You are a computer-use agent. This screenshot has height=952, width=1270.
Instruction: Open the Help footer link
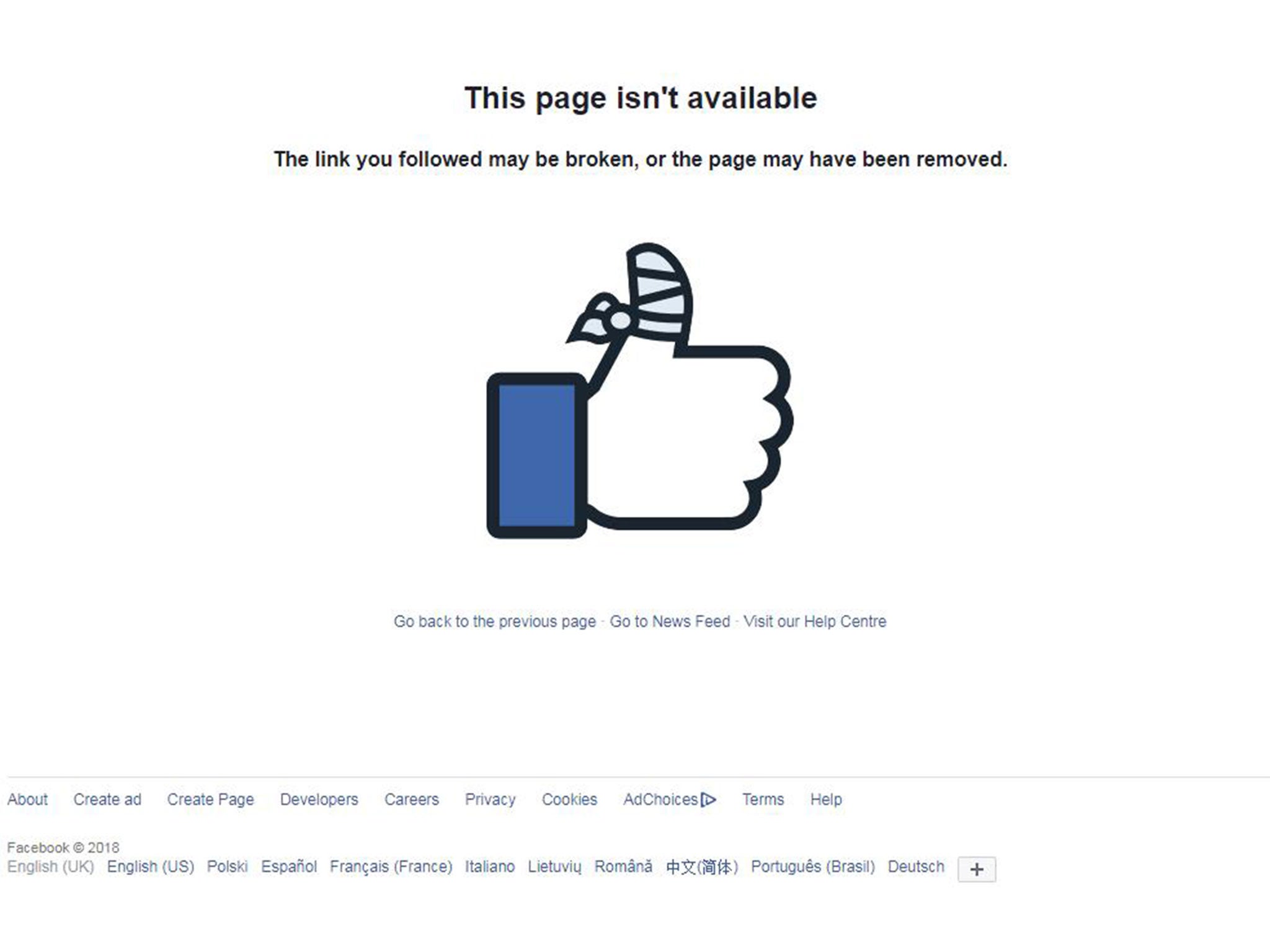point(826,800)
